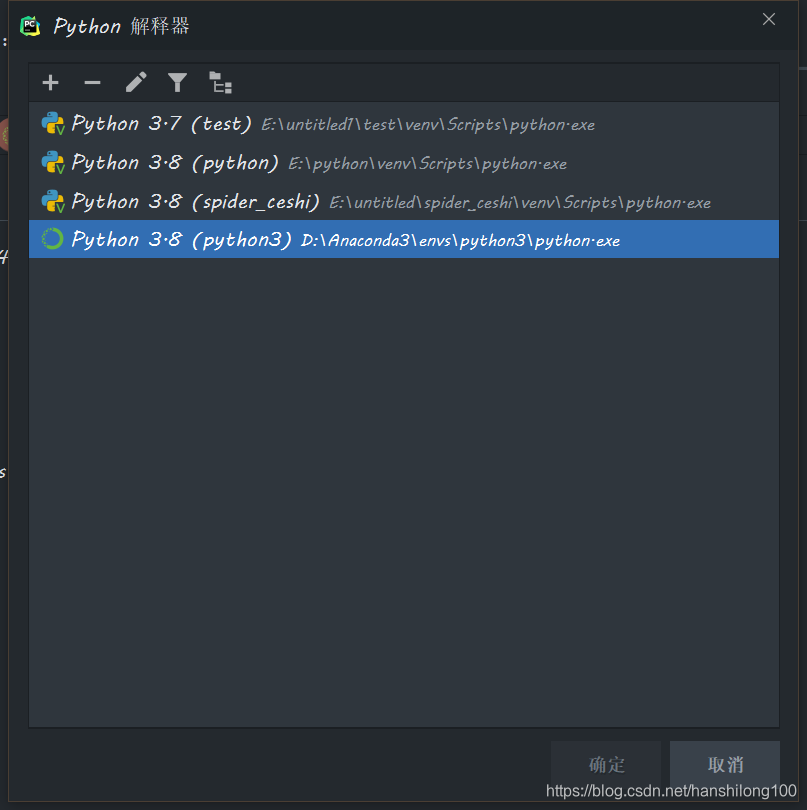This screenshot has width=807, height=810.
Task: Remove the selected interpreter
Action: tap(93, 83)
